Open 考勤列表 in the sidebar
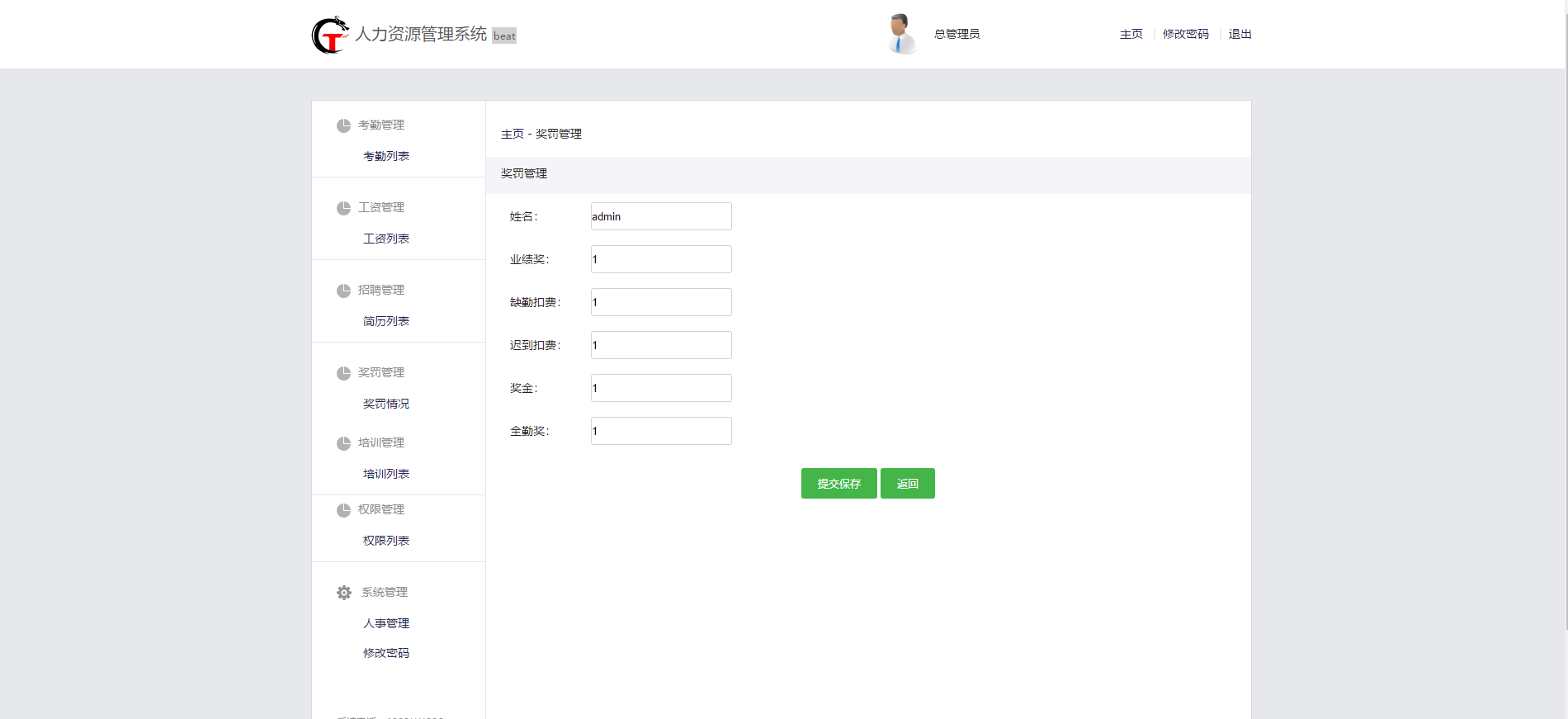This screenshot has width=1568, height=719. [x=386, y=156]
